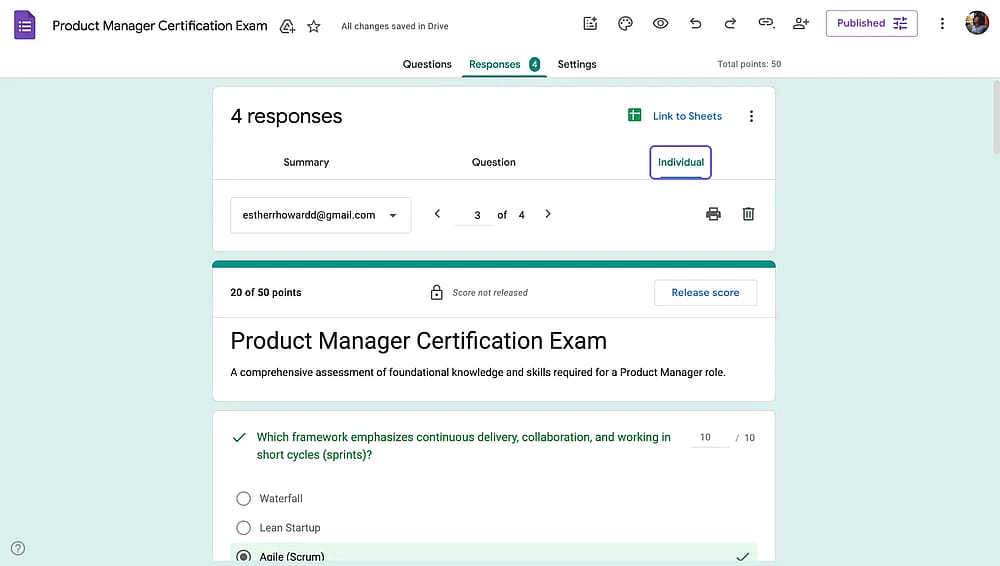
Task: Expand the estherrhowardd@gmail.com respondent dropdown
Action: [320, 215]
